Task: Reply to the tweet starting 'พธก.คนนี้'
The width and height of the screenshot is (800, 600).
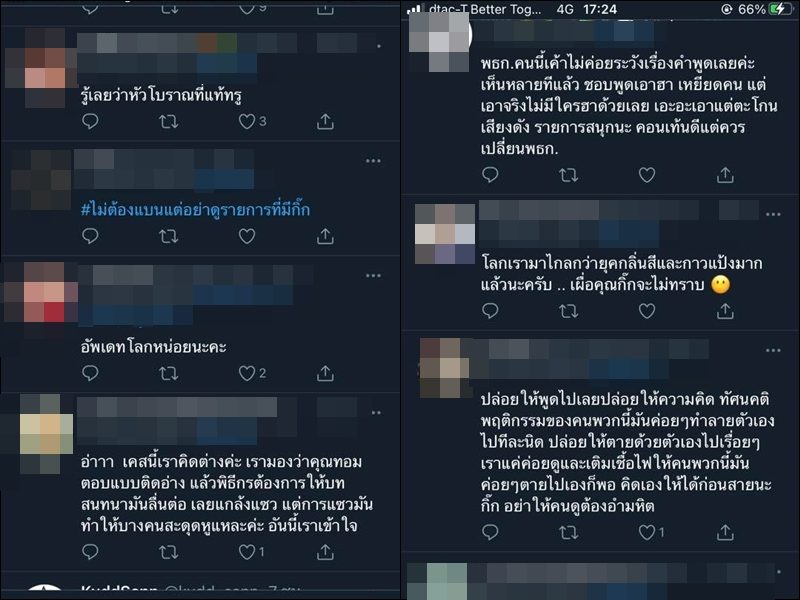Action: [490, 175]
